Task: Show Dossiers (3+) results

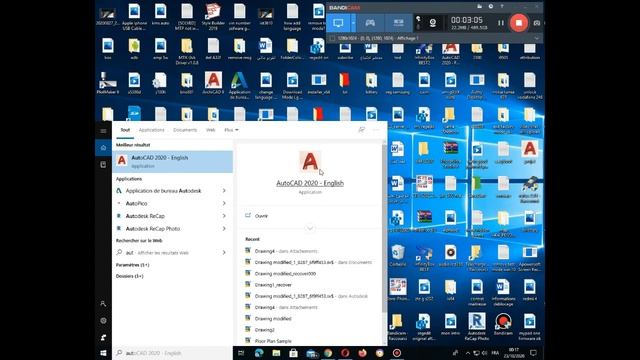Action: (x=130, y=276)
